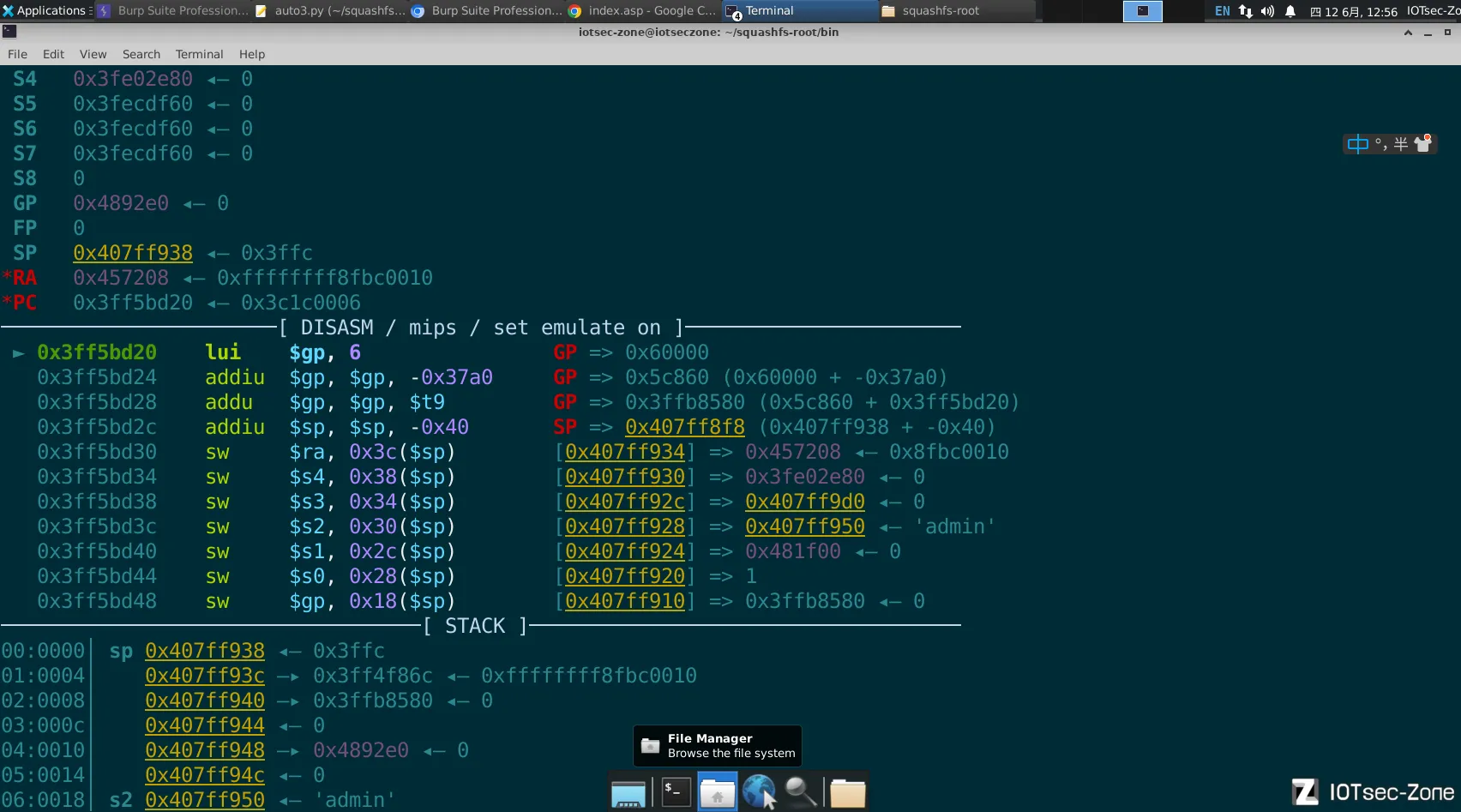Screen dimensions: 1461x812
Task: Click the SP register address 0x407ff938
Action: click(133, 253)
